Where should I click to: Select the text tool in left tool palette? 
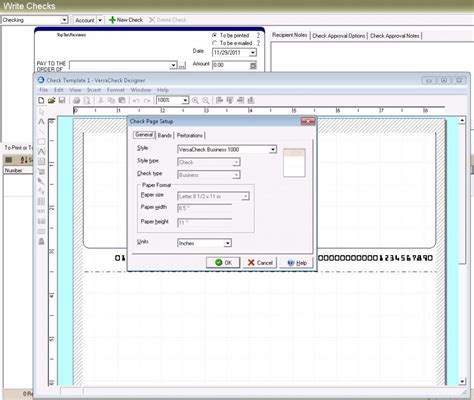coord(41,121)
